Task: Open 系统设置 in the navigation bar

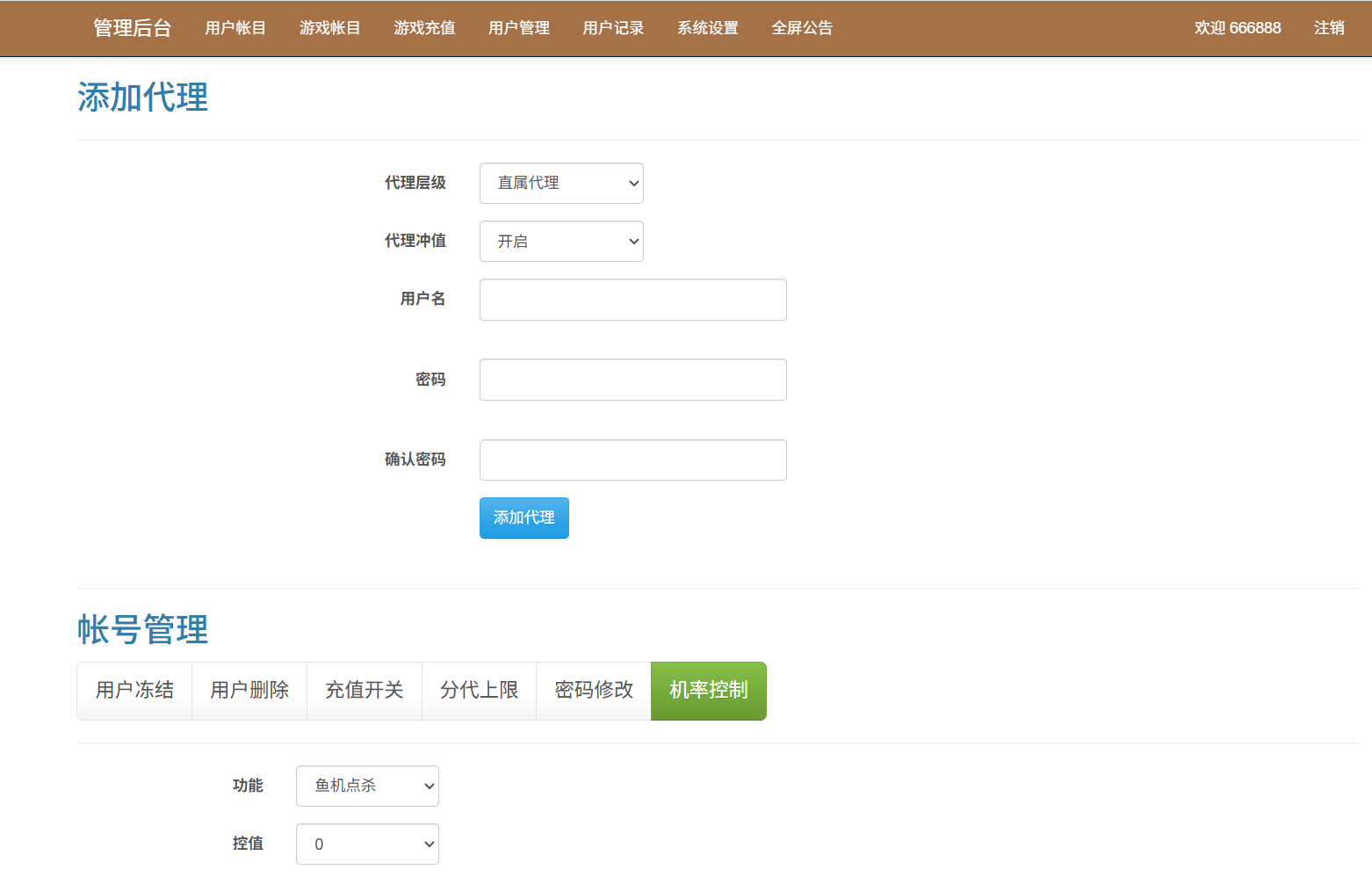Action: click(x=707, y=28)
